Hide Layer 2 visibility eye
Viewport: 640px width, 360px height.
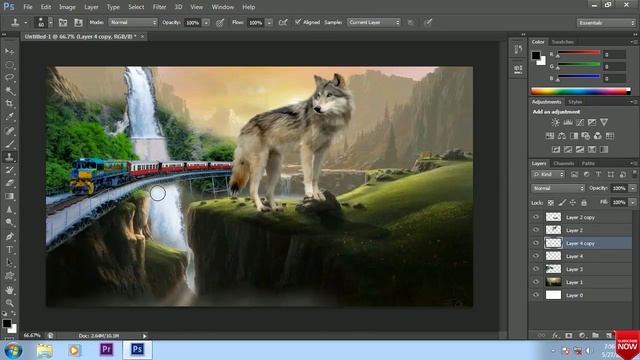click(536, 230)
